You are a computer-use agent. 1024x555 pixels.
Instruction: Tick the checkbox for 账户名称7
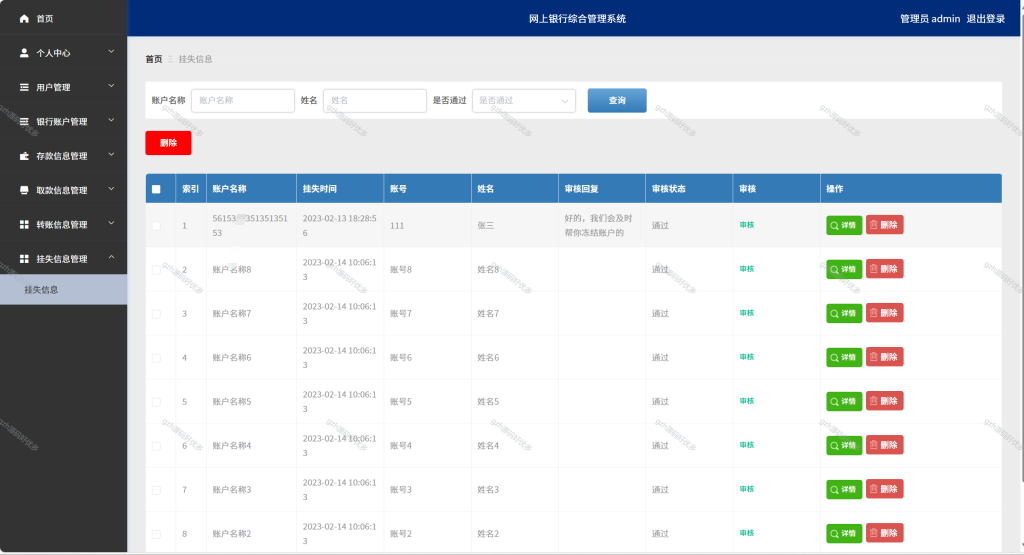click(x=156, y=314)
